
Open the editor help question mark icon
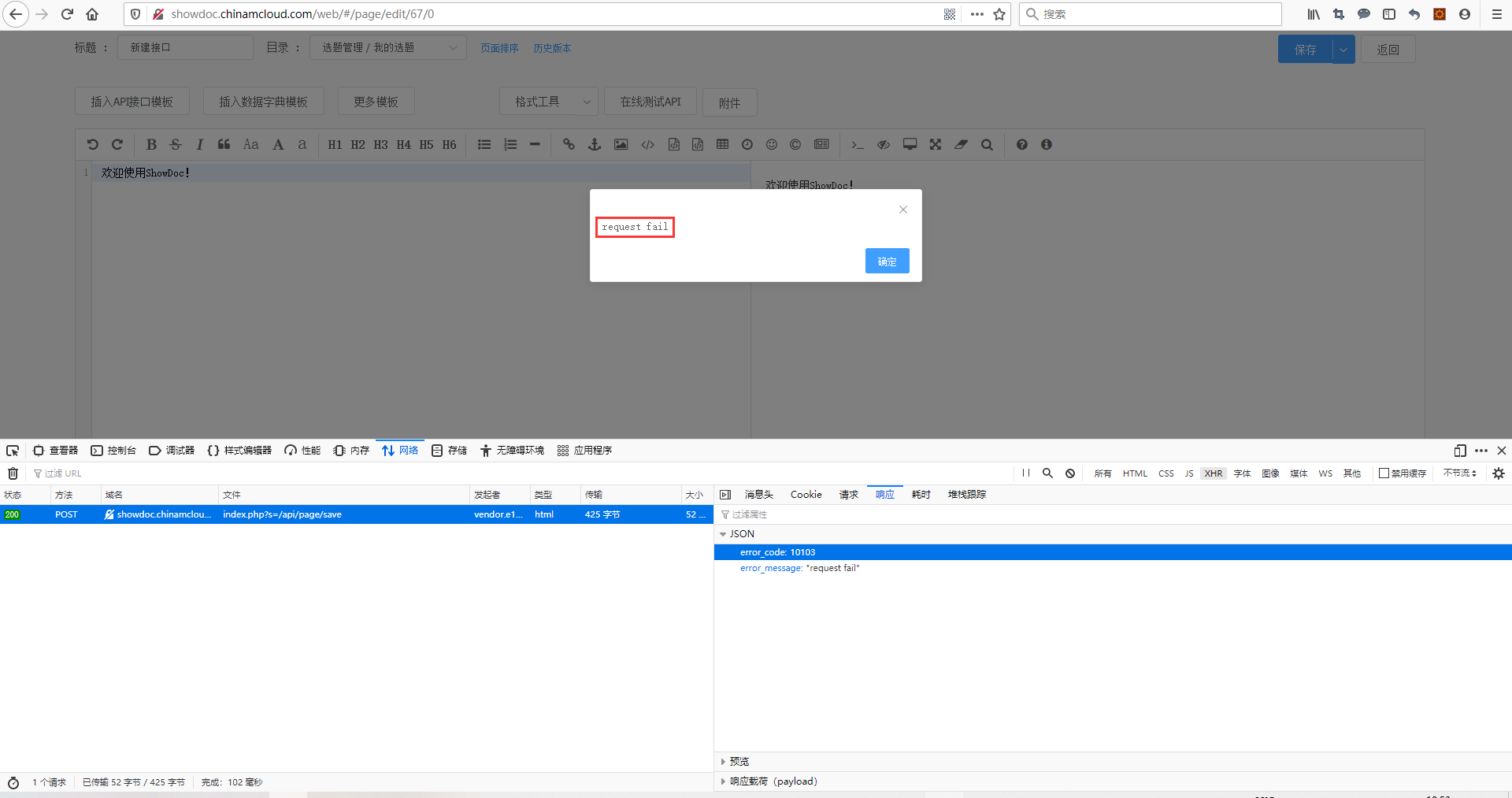(x=1022, y=144)
